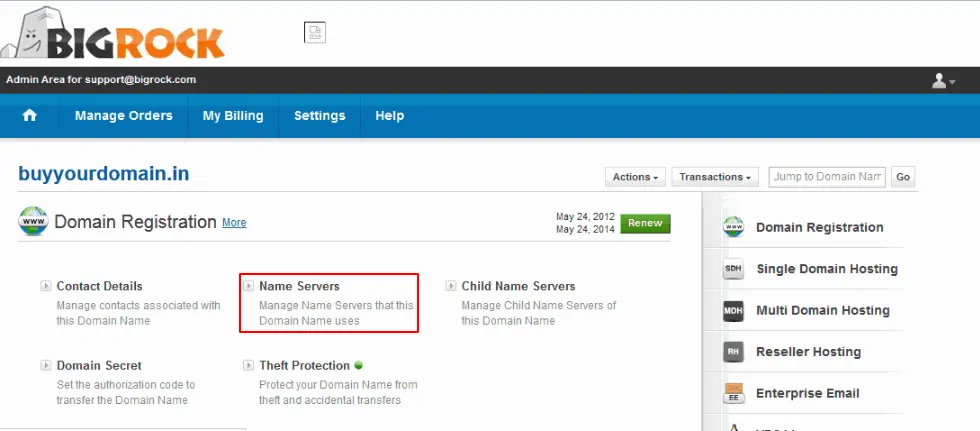Open Name Servers section
The image size is (980, 431).
(x=299, y=286)
